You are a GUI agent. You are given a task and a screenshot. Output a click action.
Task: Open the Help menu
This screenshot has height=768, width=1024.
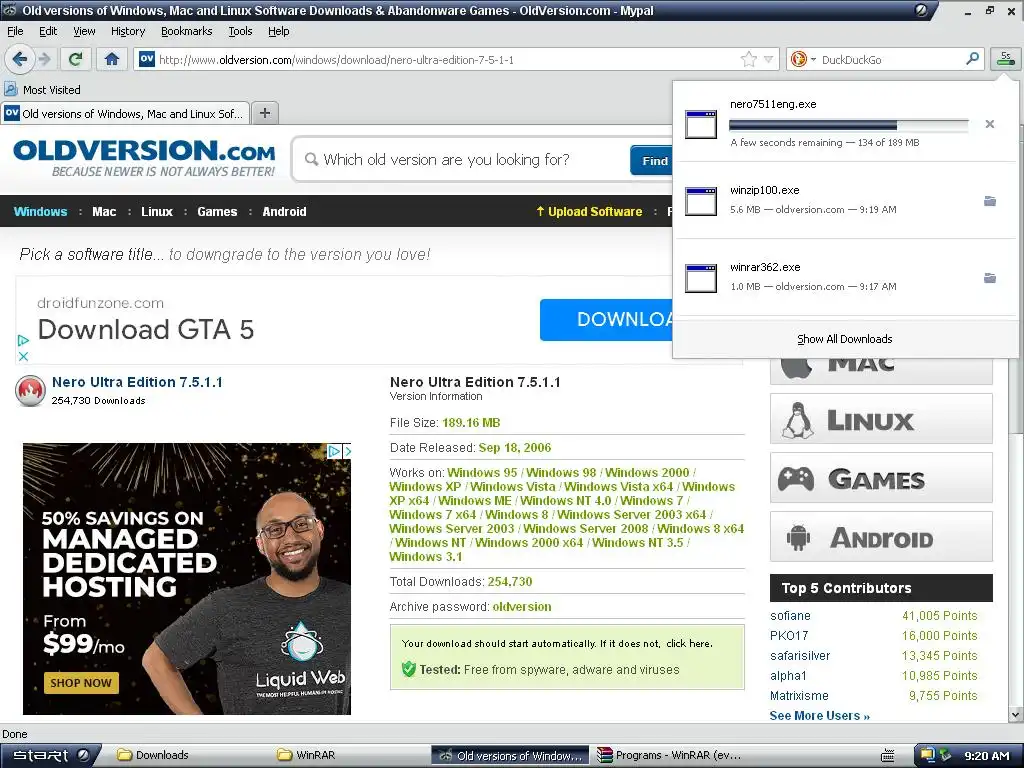tap(278, 31)
